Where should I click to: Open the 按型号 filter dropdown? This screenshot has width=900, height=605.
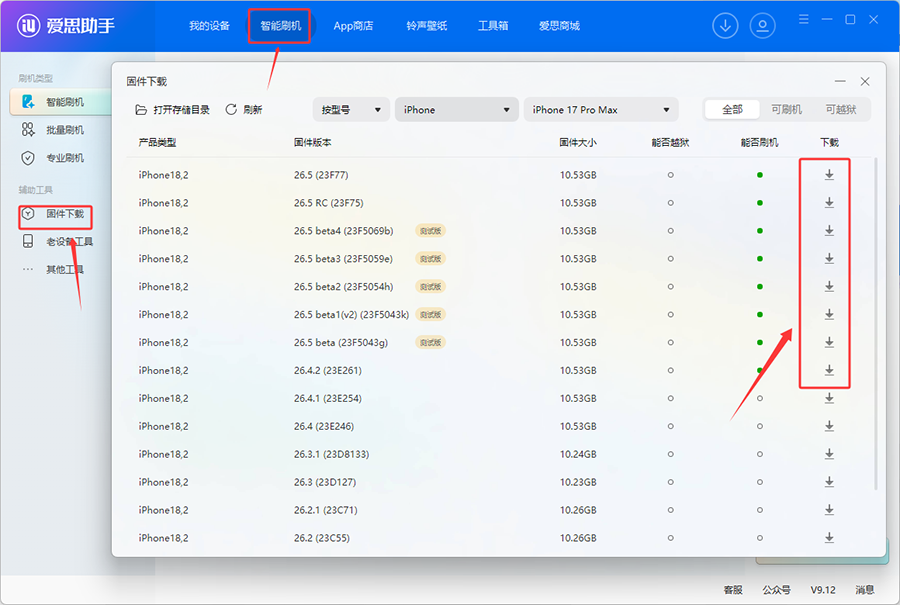[351, 110]
